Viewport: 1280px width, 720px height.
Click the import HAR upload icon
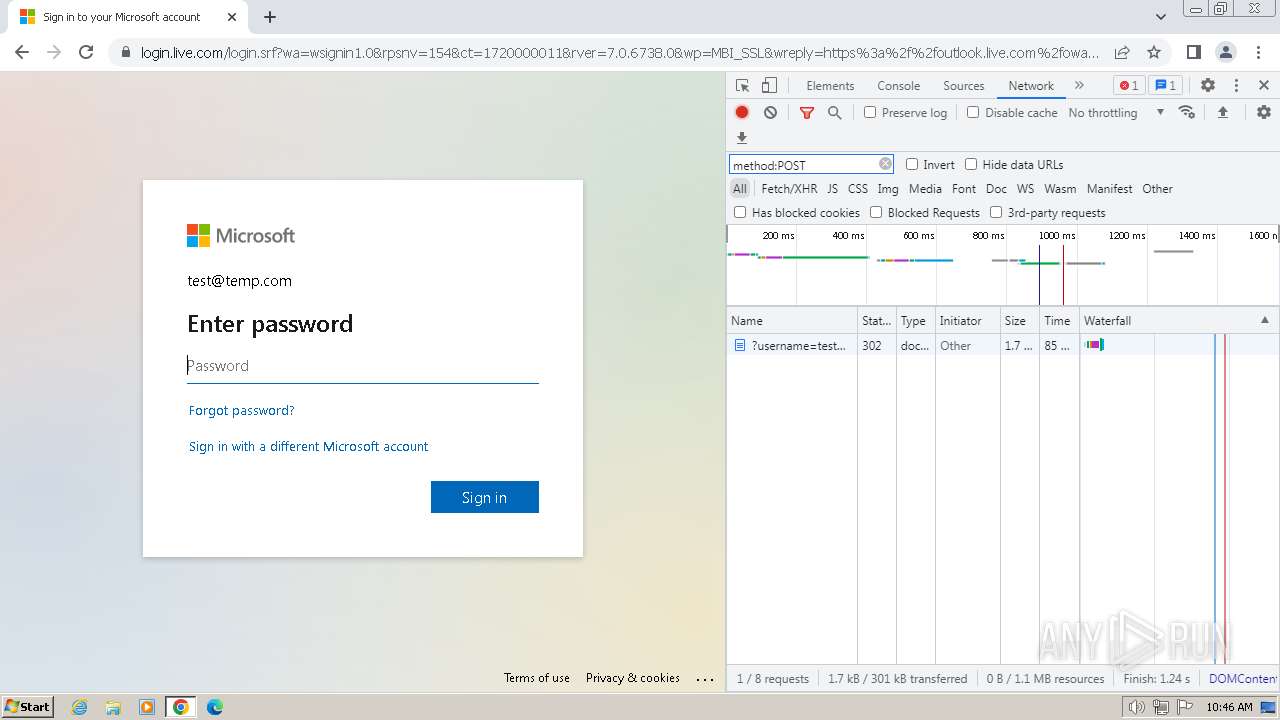(x=1222, y=112)
